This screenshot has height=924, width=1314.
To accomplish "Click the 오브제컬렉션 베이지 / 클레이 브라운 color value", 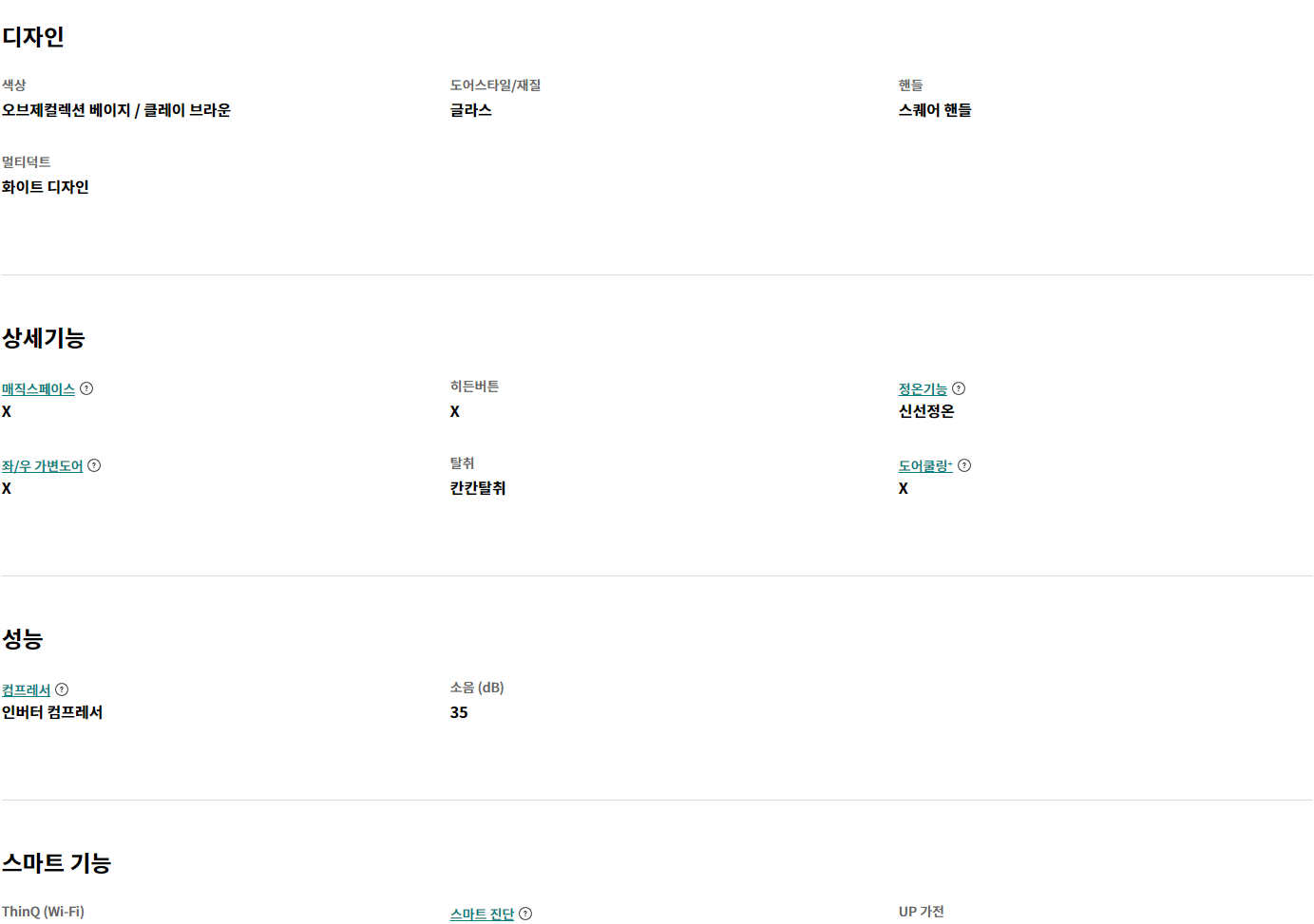I will [116, 110].
